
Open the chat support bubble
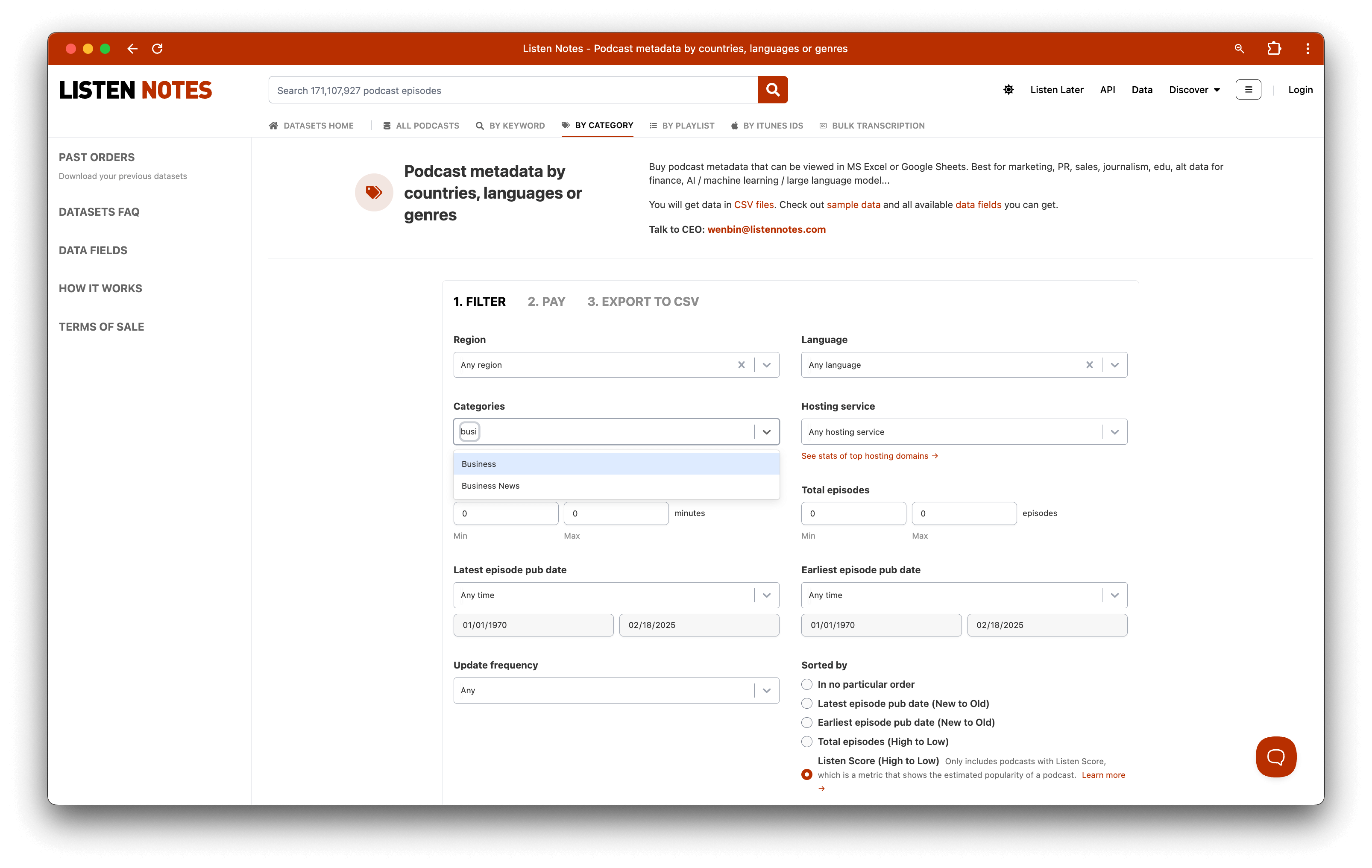(1276, 756)
